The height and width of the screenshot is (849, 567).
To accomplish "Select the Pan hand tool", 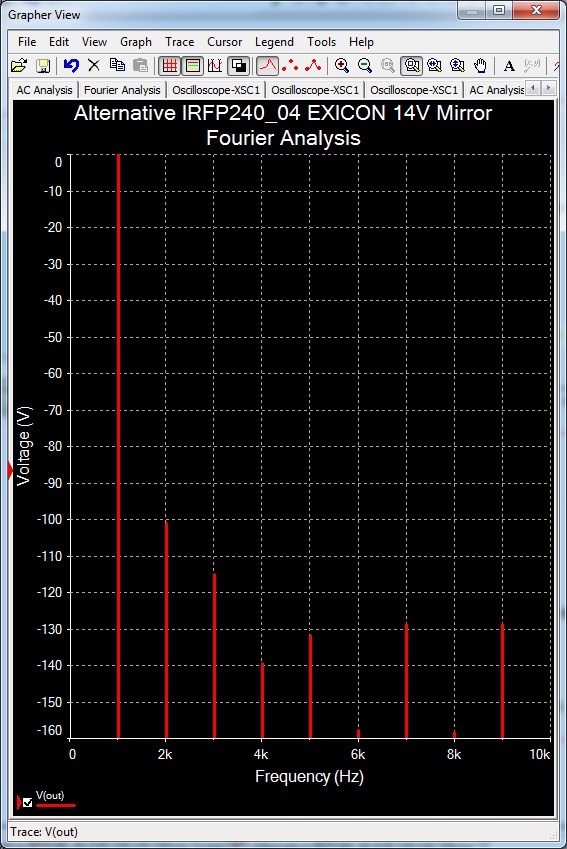I will coord(480,66).
